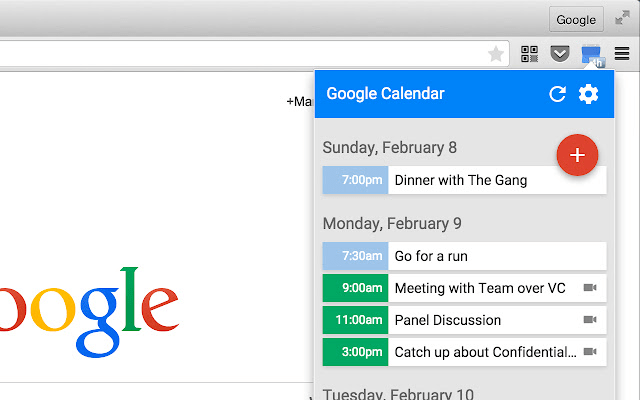This screenshot has height=400, width=640.
Task: Open video link for Catch up event
Action: [x=590, y=352]
